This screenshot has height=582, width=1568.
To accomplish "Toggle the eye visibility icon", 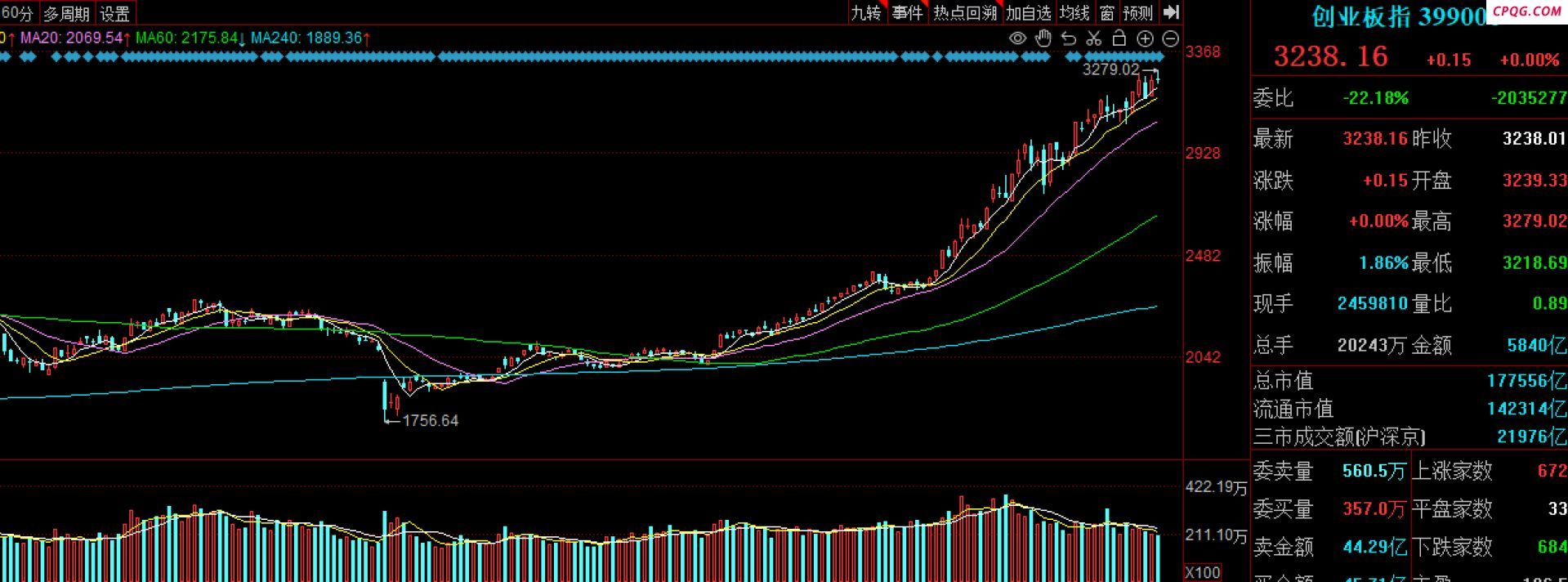I will 1017,38.
